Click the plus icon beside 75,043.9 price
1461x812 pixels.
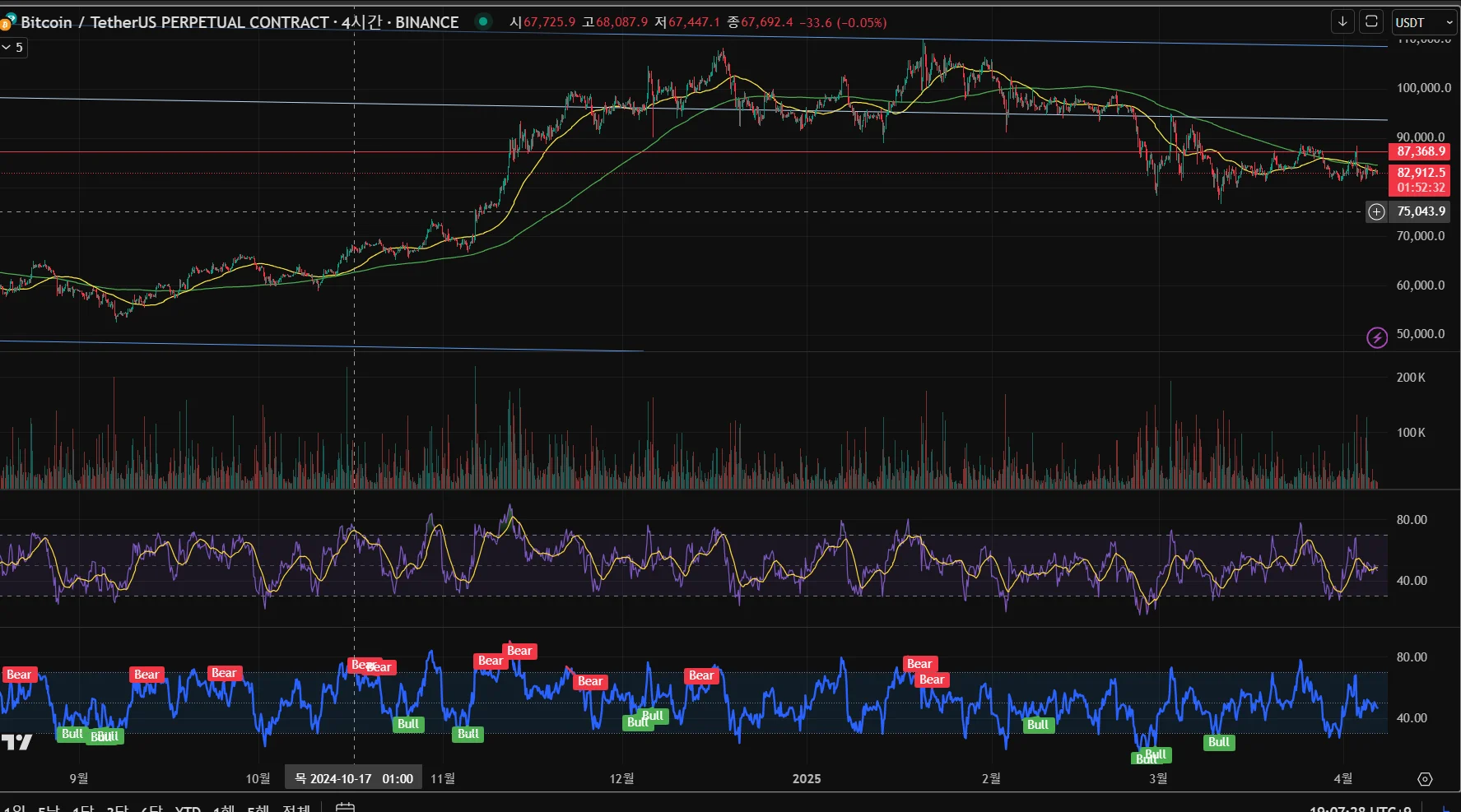point(1376,212)
